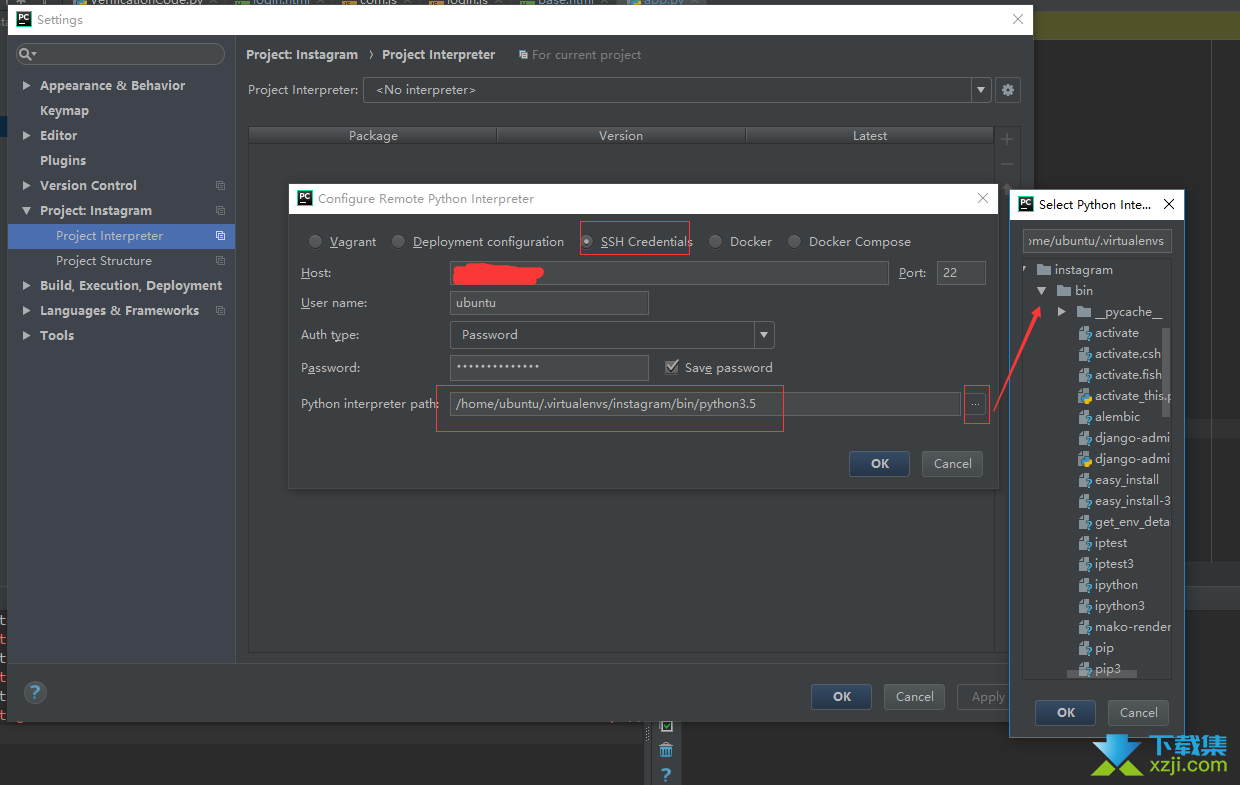Open interpreter settings gear icon

[1008, 90]
